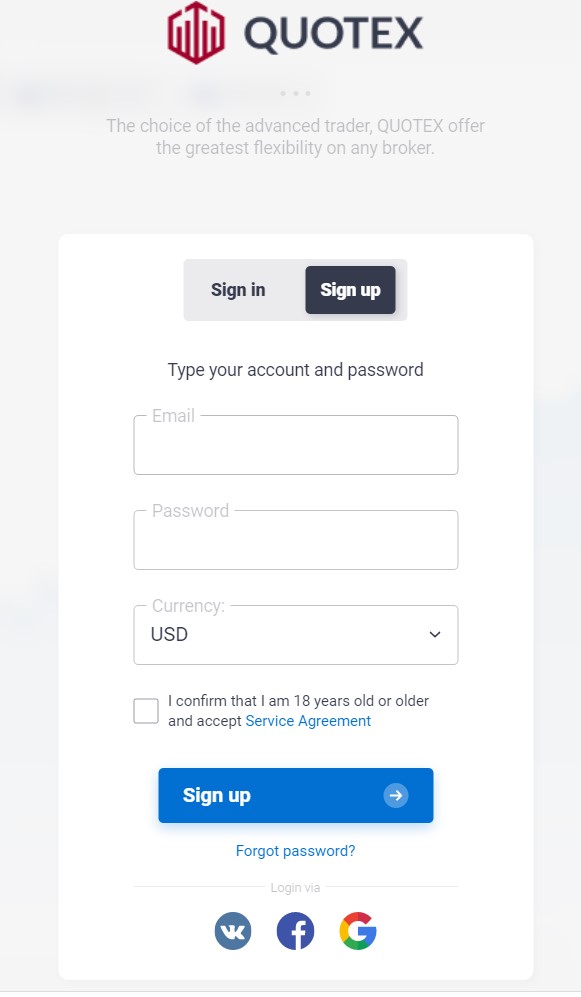581x997 pixels.
Task: Tick the 18 years old confirmation checkbox
Action: pyautogui.click(x=146, y=711)
